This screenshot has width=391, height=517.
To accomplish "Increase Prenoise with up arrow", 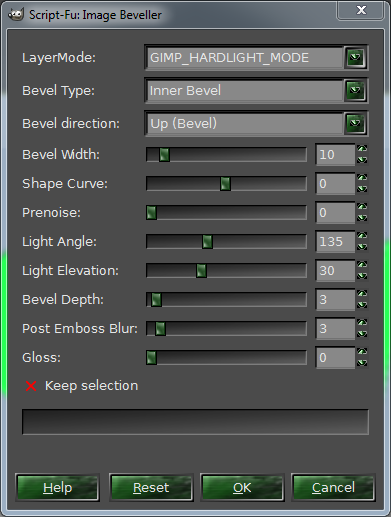I will (x=362, y=206).
